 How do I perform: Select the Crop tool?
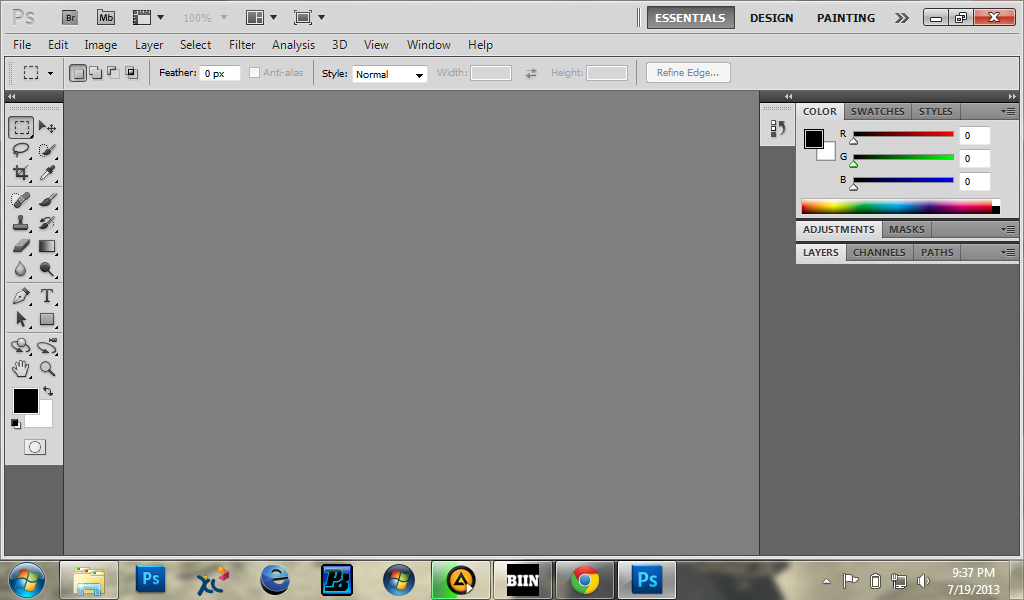(x=21, y=173)
